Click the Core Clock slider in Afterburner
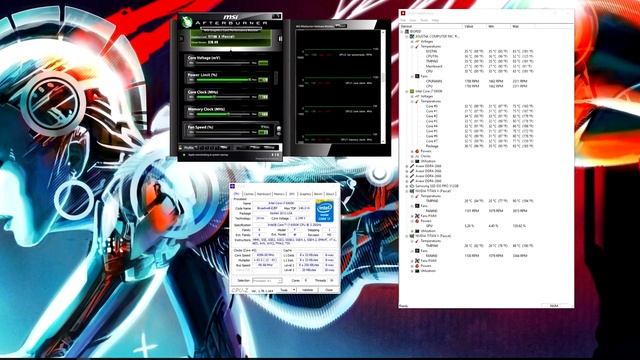This screenshot has width=640, height=360. coord(222,97)
